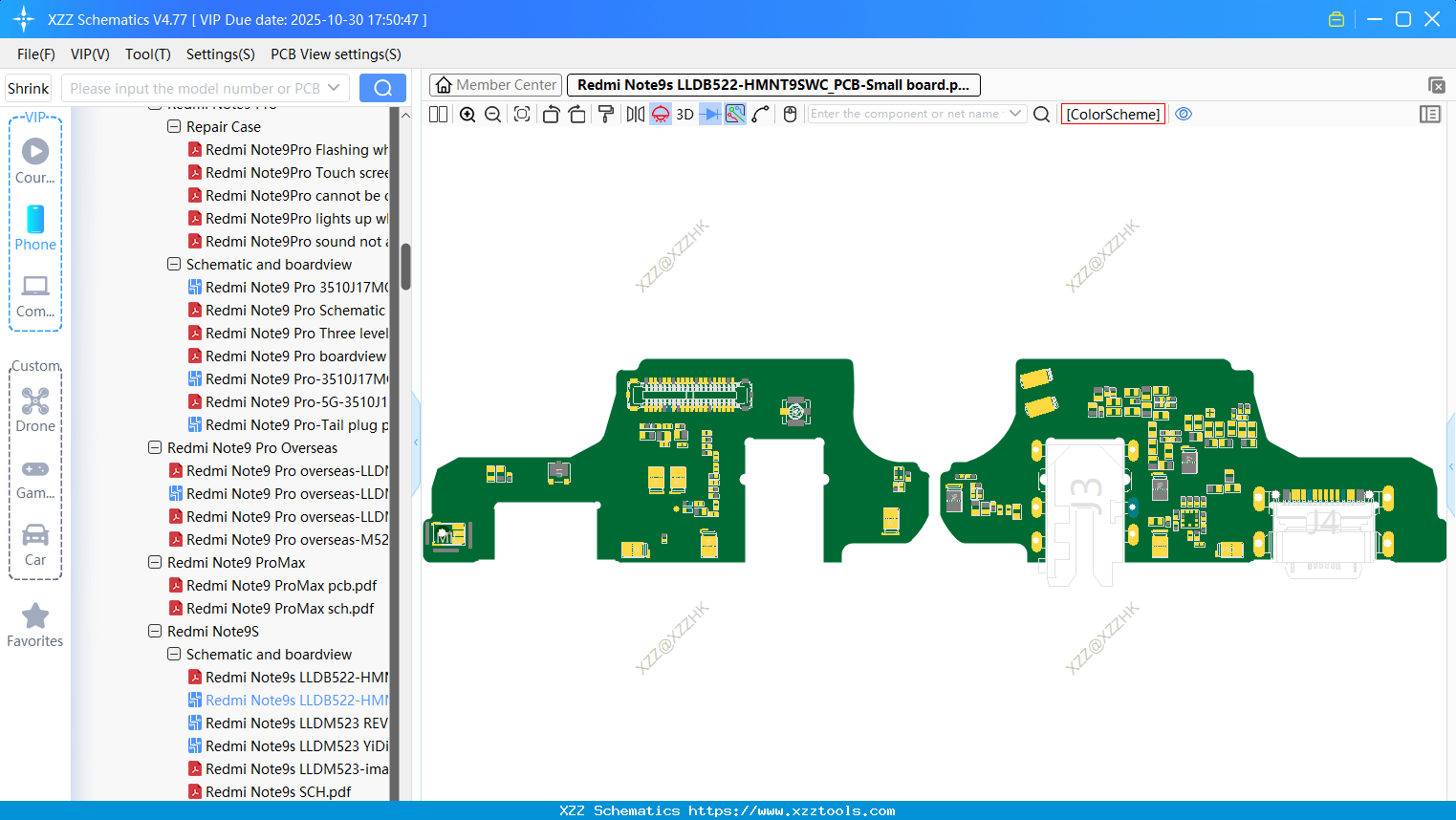Screen dimensions: 1456x820
Task: Select the Redmi Note9s LLDB522 small board tab
Action: (773, 85)
